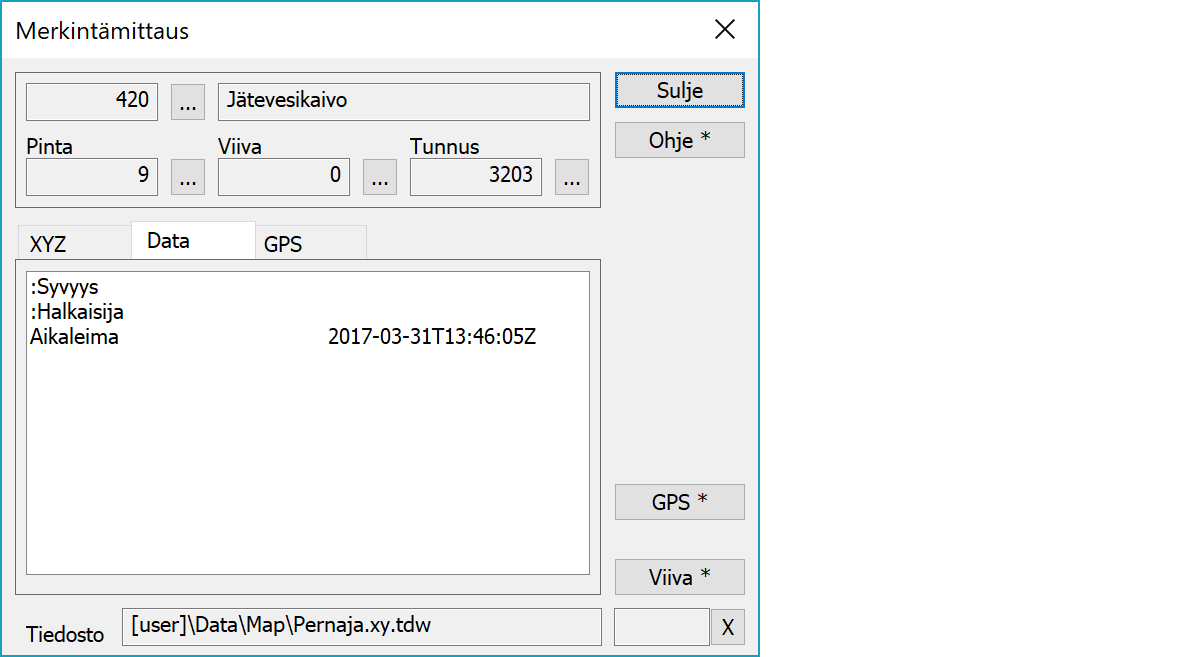
Task: Focus the Tunnus field showing 3203
Action: (476, 177)
